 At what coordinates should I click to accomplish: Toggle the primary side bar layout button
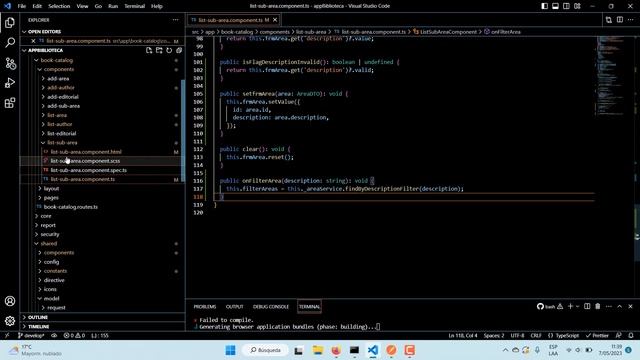tap(544, 6)
